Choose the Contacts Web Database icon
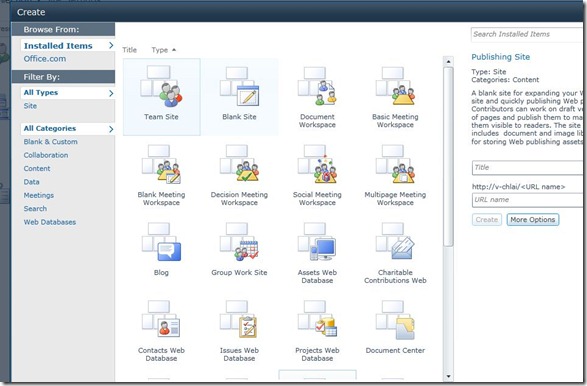 [x=161, y=320]
